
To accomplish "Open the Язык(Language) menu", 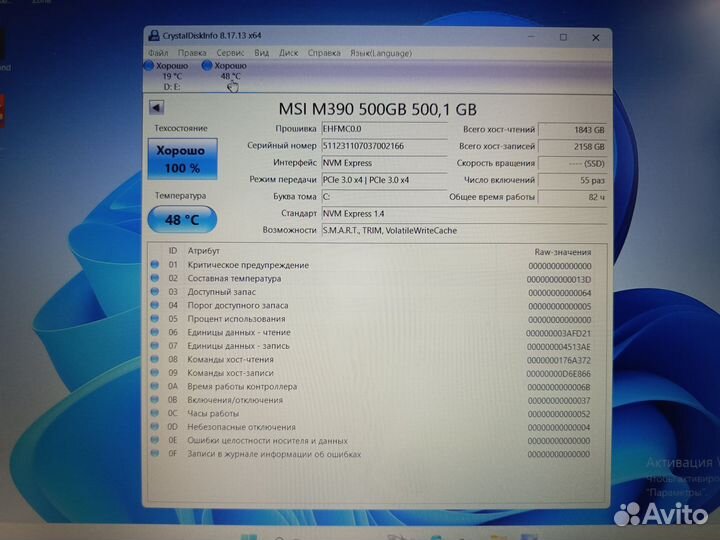I will (x=381, y=53).
